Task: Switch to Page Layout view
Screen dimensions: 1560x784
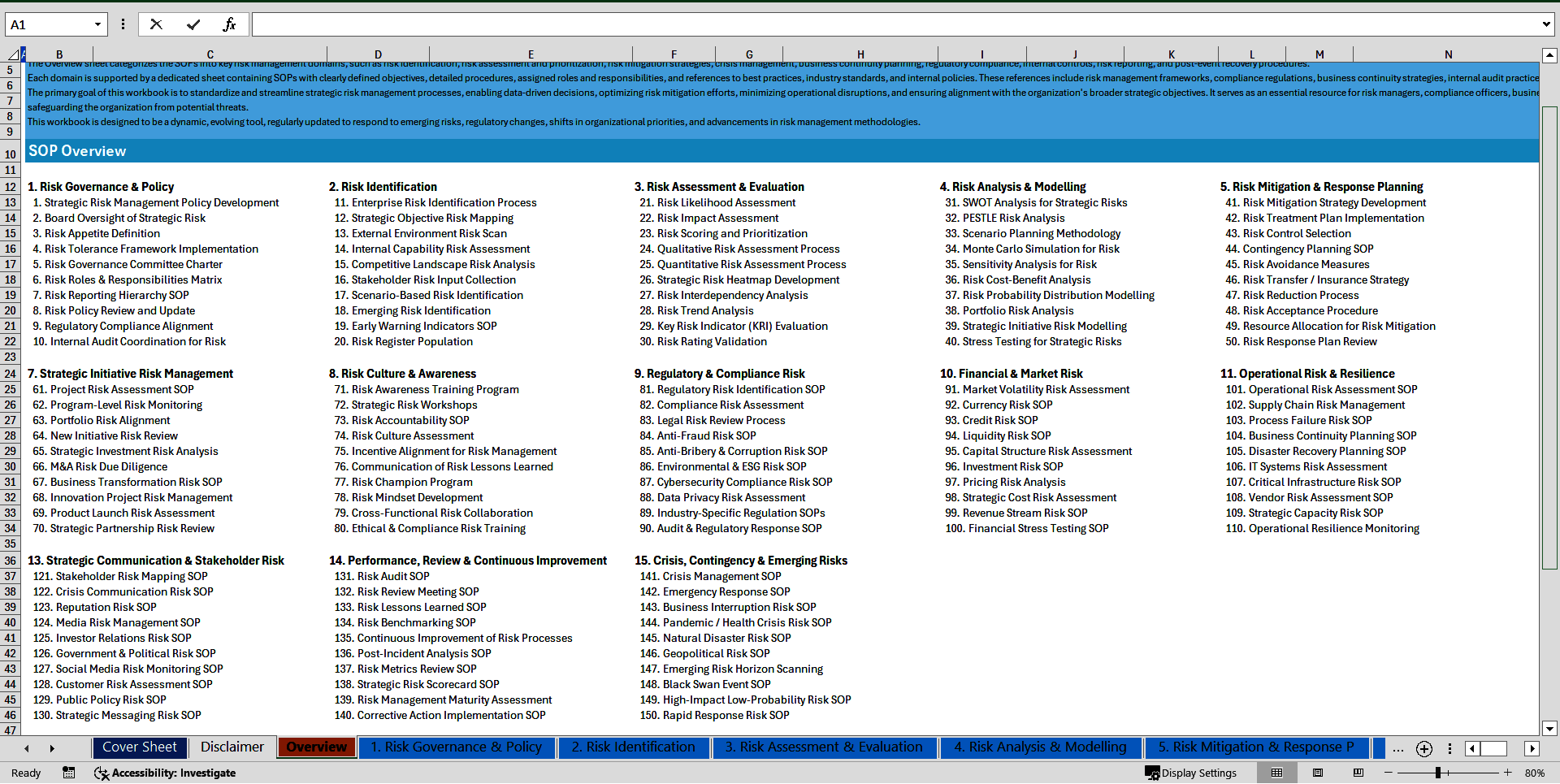Action: click(1318, 773)
